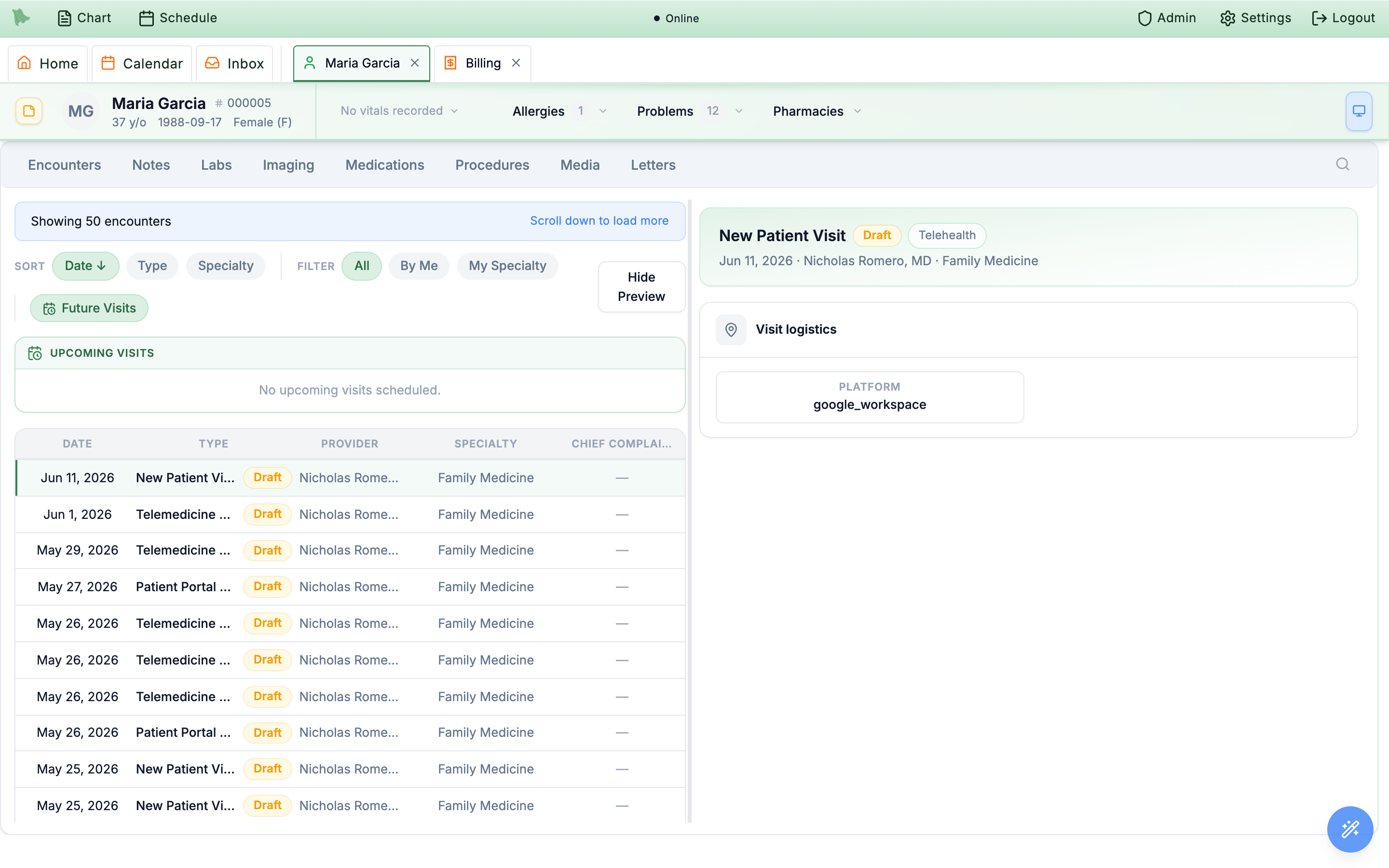Open the Imaging section
Viewport: 1389px width, 868px height.
click(288, 165)
